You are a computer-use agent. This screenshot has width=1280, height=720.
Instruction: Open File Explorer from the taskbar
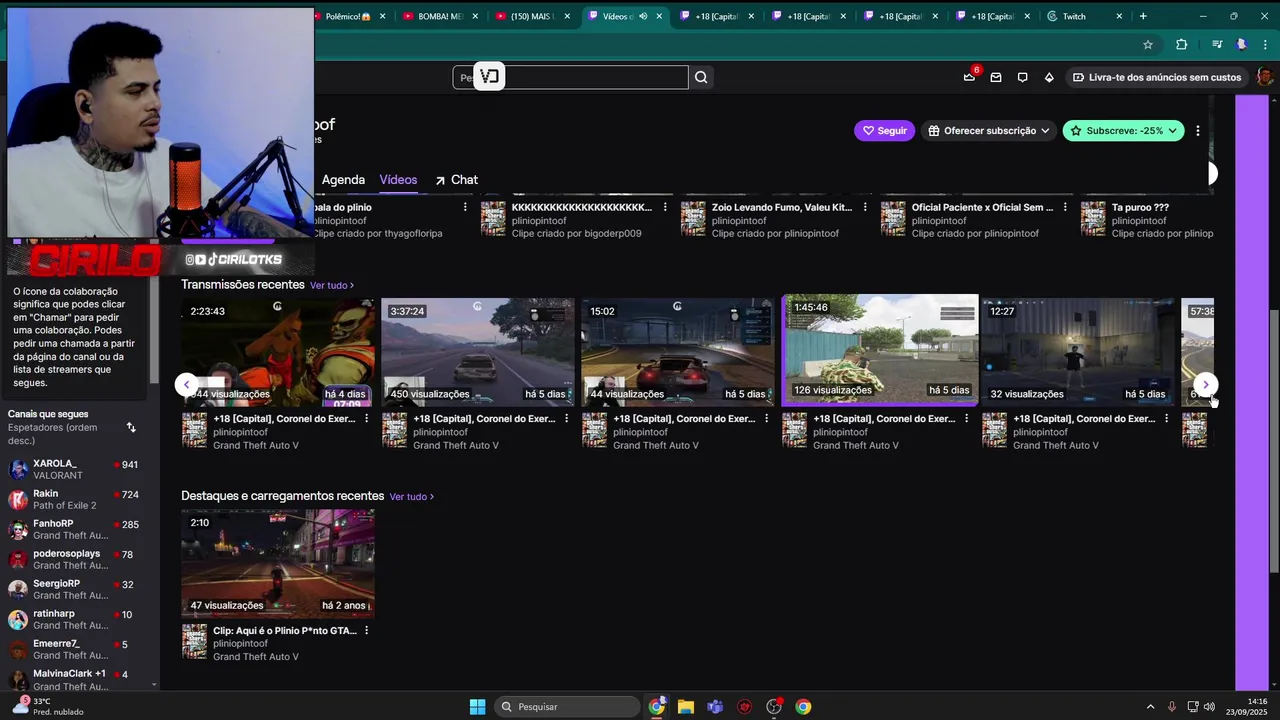coord(686,707)
